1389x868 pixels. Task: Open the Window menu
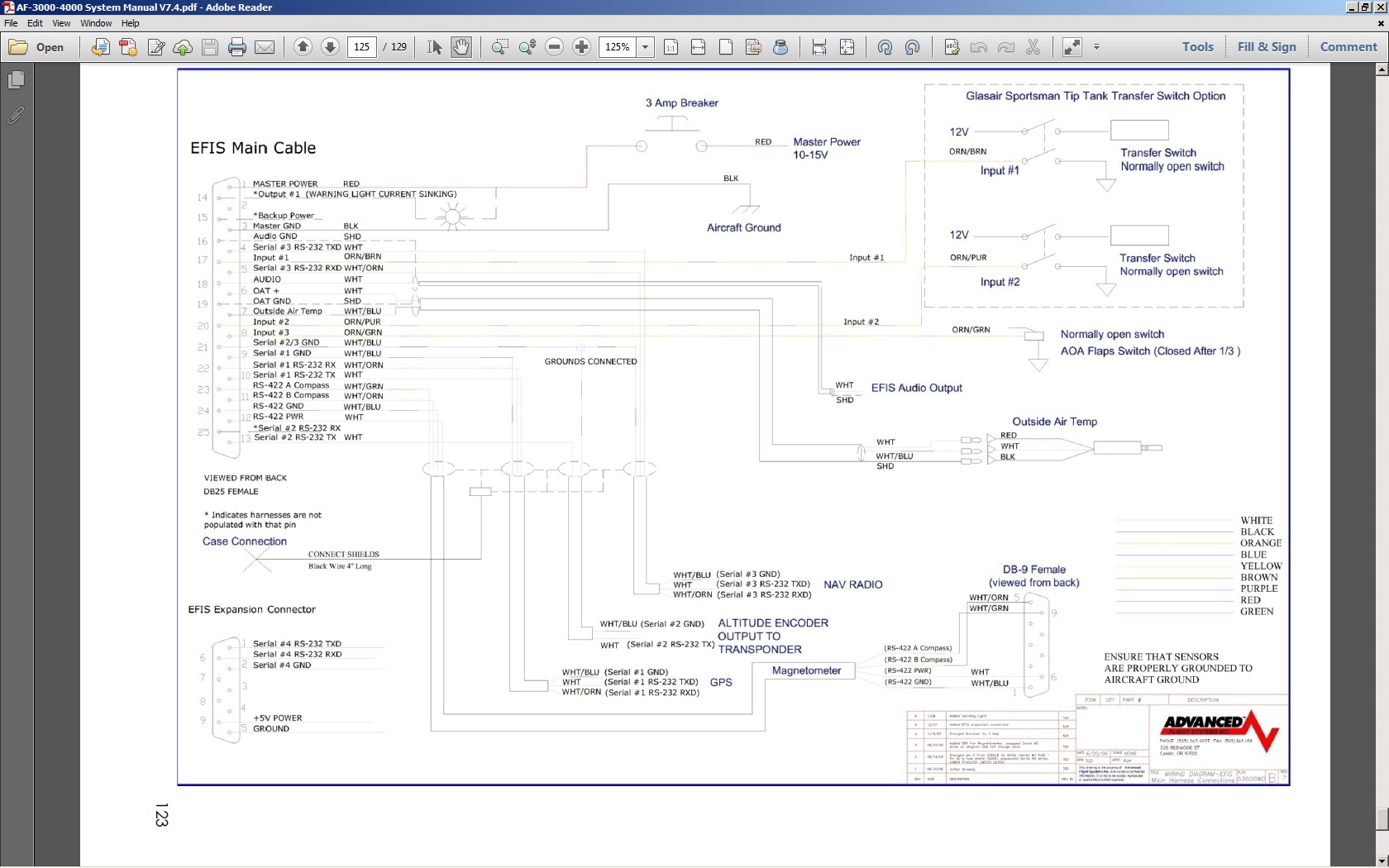coord(96,23)
